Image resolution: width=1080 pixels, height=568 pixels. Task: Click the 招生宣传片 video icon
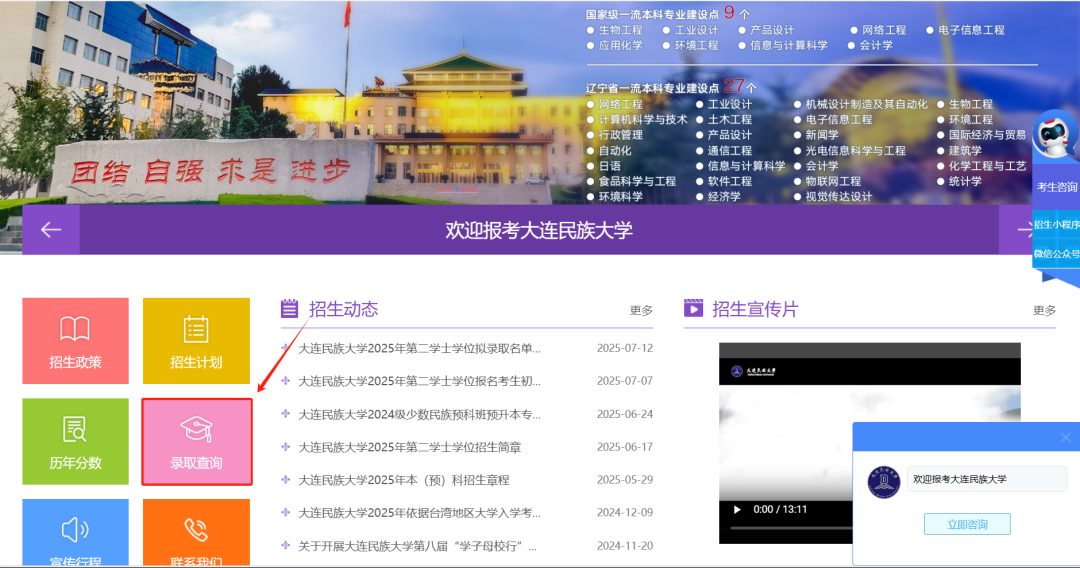pyautogui.click(x=693, y=308)
